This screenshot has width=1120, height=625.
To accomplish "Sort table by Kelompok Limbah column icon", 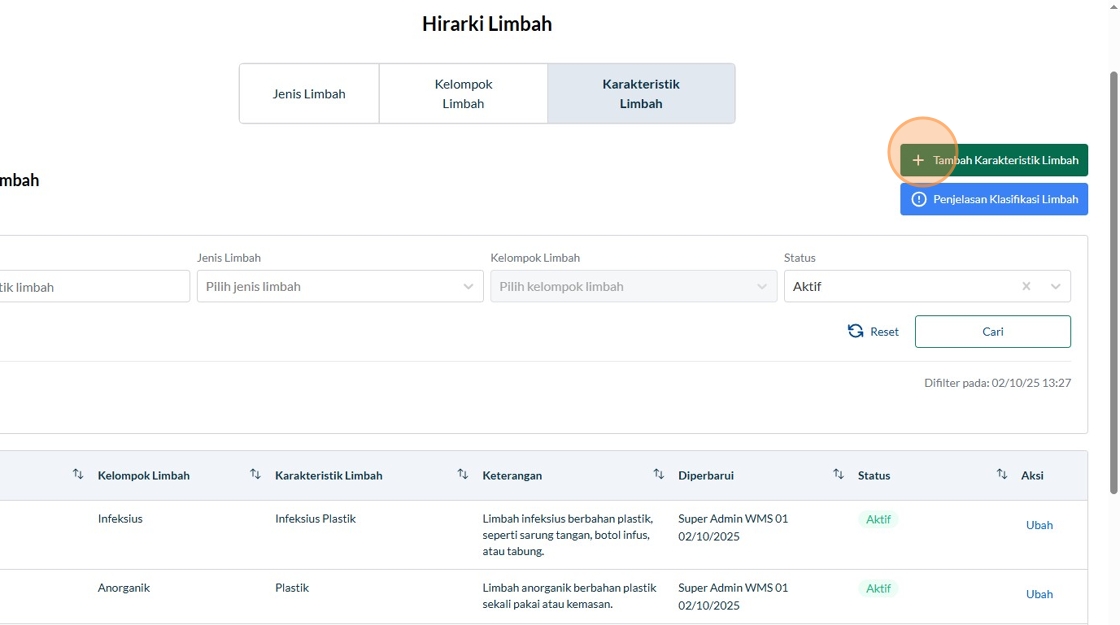I will click(x=255, y=474).
